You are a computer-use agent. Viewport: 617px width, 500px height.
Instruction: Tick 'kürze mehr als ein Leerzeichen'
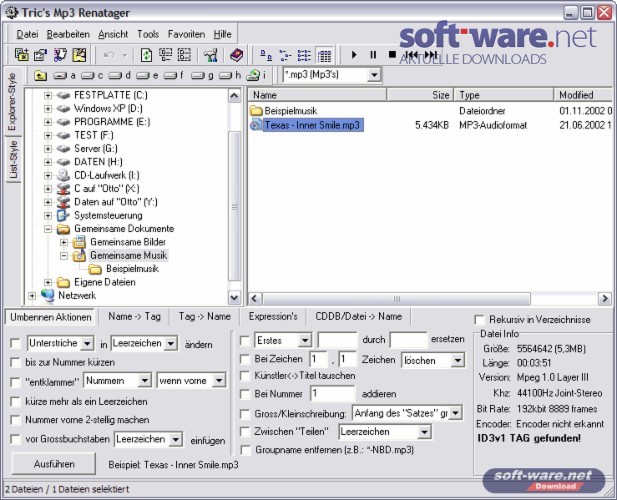pos(15,401)
